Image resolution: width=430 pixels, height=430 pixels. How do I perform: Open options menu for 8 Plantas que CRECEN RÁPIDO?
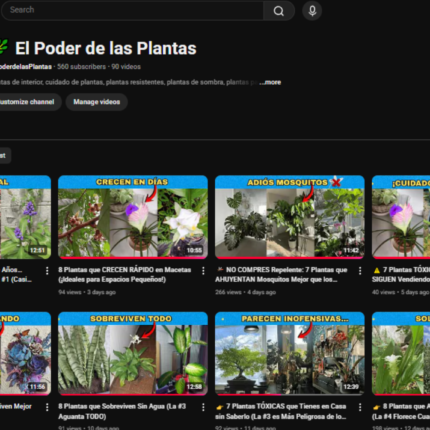[203, 271]
